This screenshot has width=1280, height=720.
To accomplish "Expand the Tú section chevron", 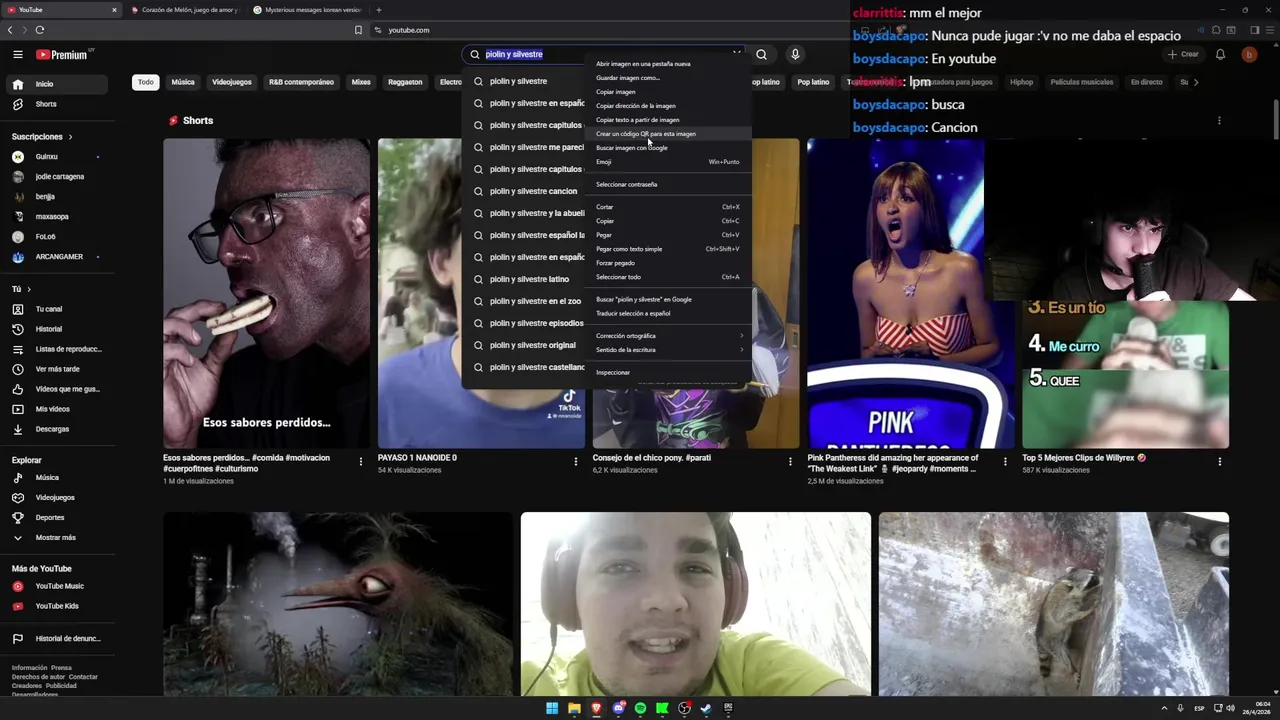I will pos(28,289).
